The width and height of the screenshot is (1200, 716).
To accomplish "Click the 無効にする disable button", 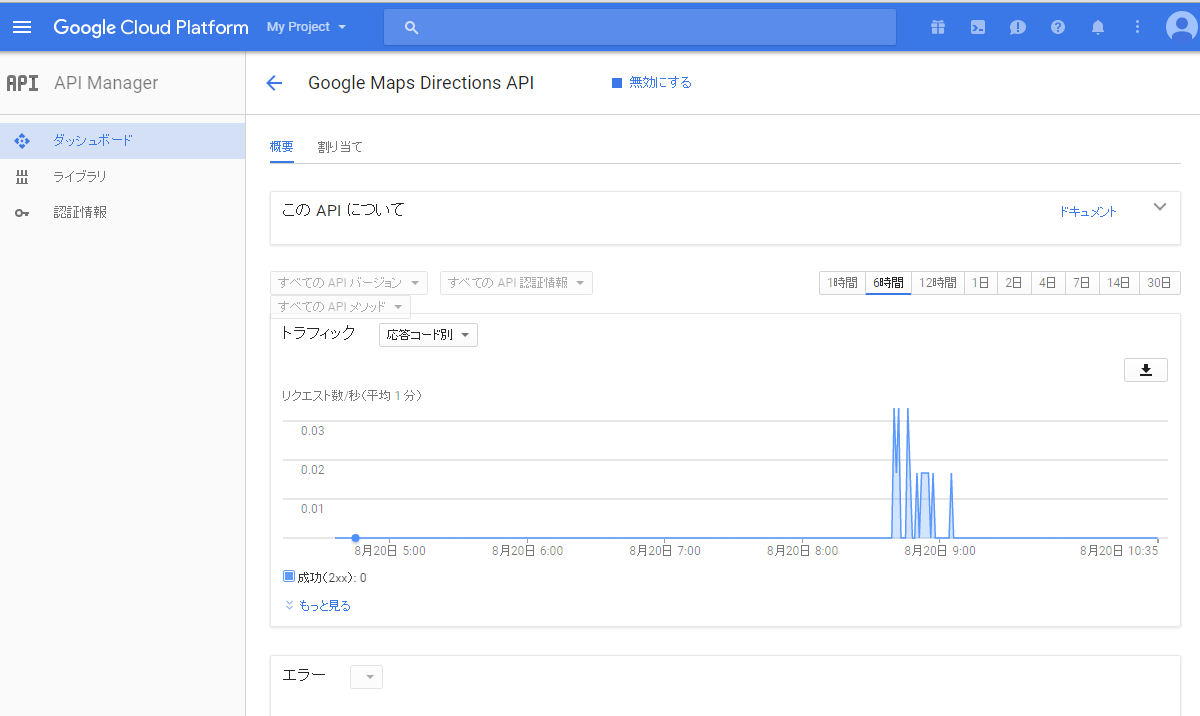I will tap(652, 83).
